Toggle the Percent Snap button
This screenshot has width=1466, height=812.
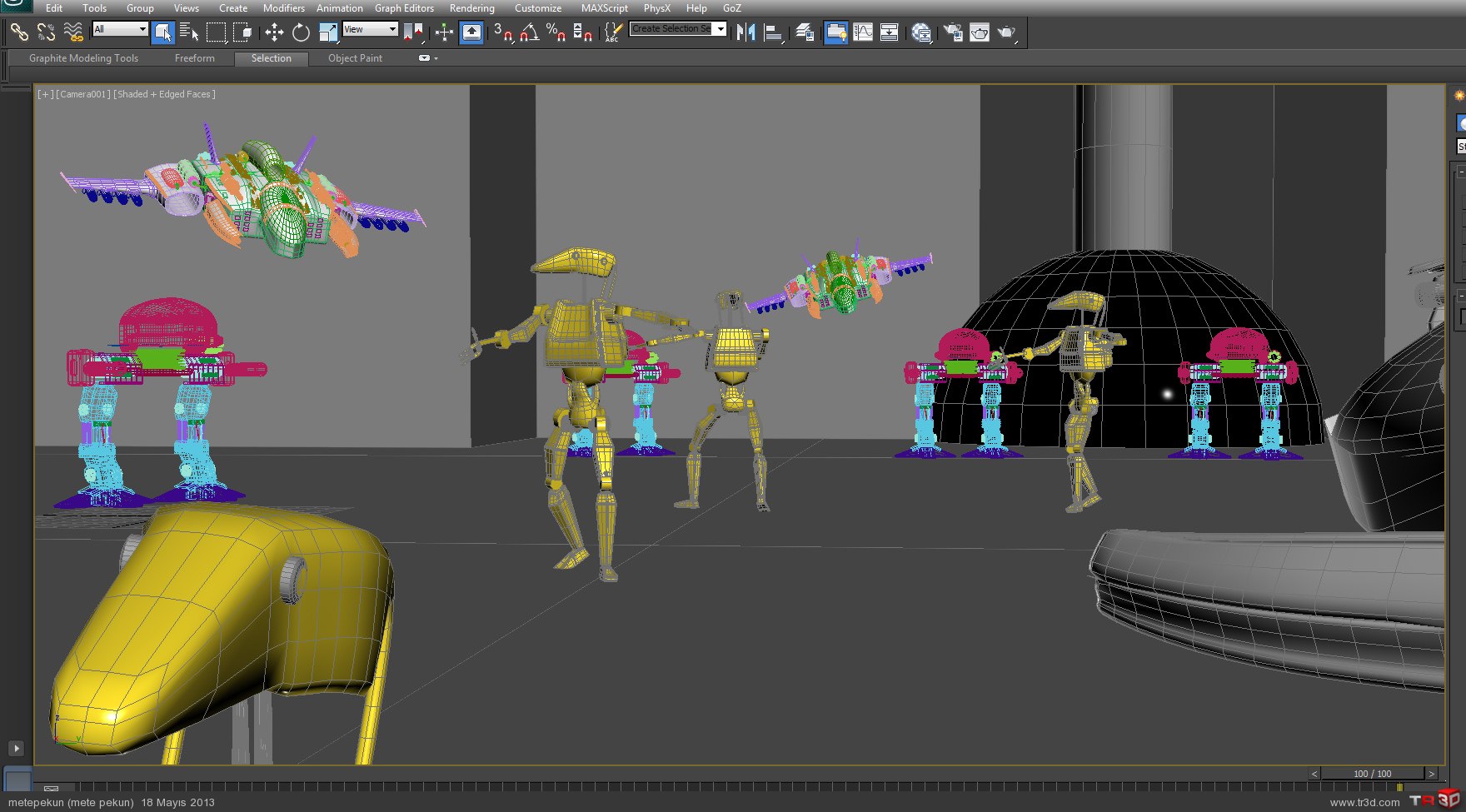pos(556,32)
